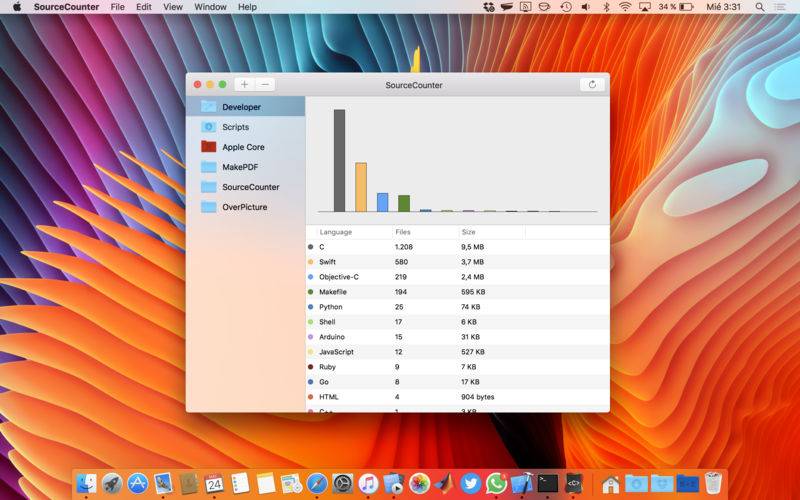The width and height of the screenshot is (800, 500).
Task: Sort the table by the Size column
Action: (x=491, y=232)
